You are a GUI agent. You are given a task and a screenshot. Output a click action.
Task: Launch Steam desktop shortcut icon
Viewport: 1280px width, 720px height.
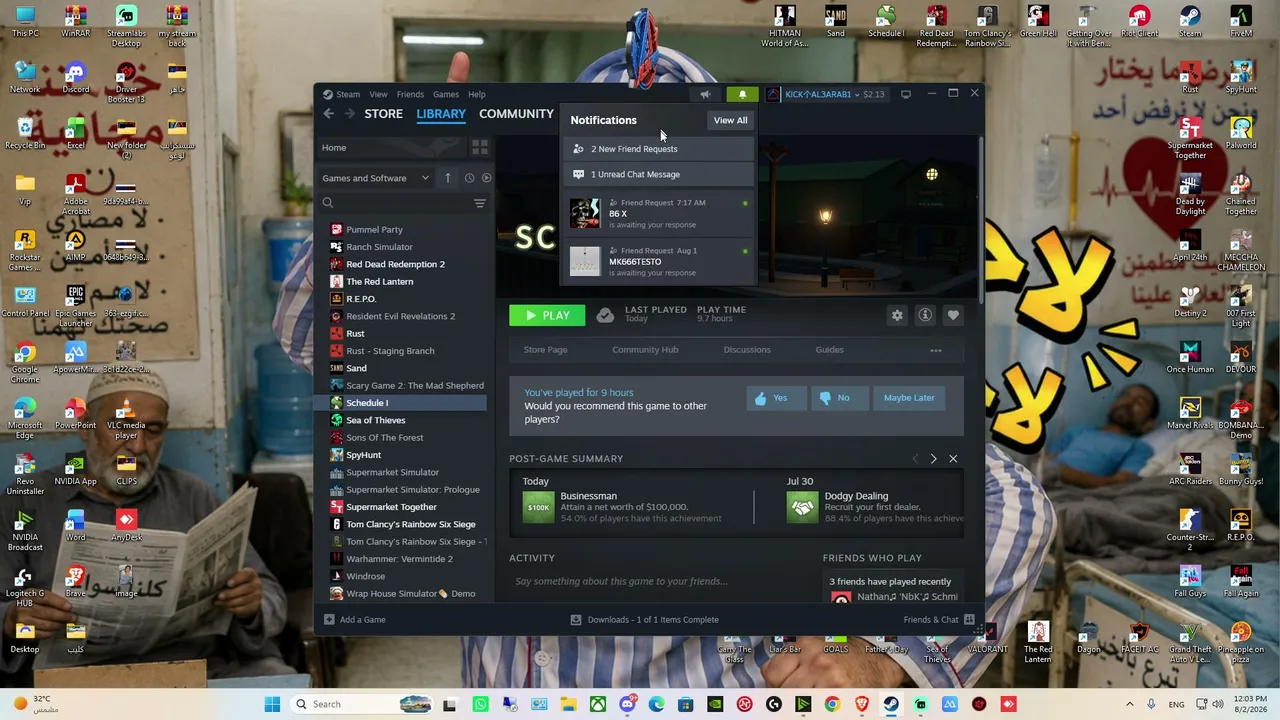click(x=1190, y=22)
